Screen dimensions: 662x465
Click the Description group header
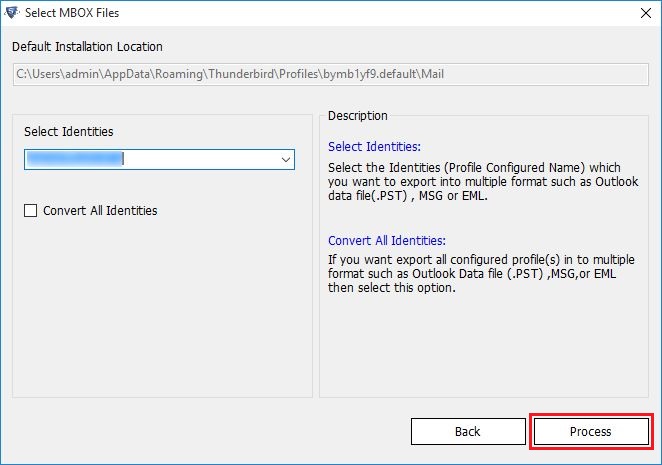pyautogui.click(x=357, y=116)
